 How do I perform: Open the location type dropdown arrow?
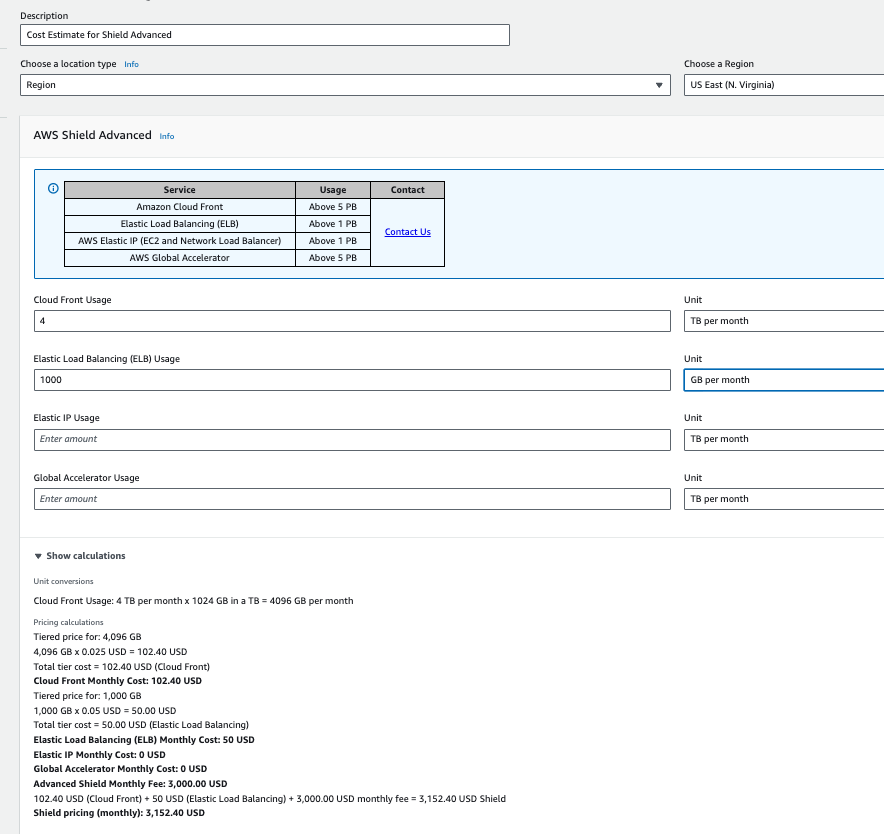pos(658,85)
